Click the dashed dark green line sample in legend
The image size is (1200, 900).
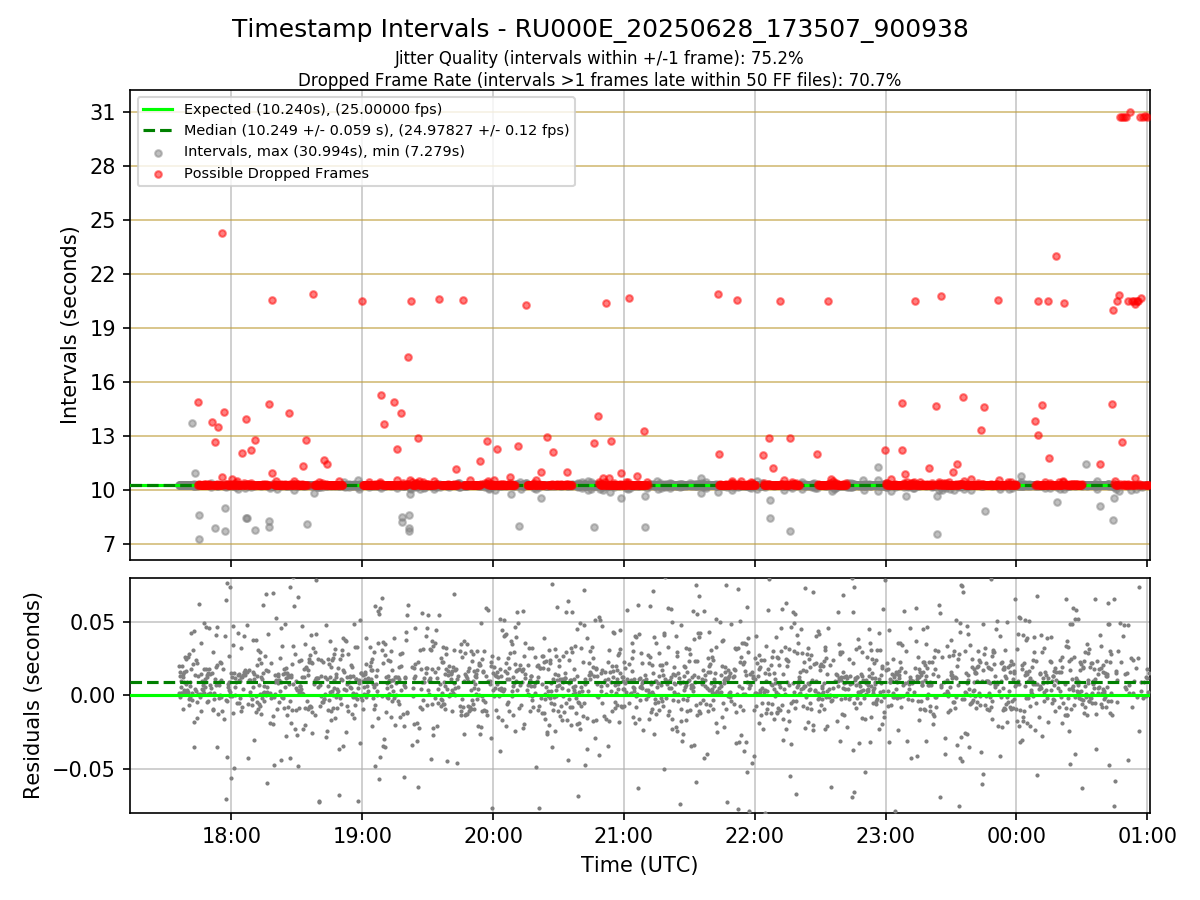click(159, 130)
